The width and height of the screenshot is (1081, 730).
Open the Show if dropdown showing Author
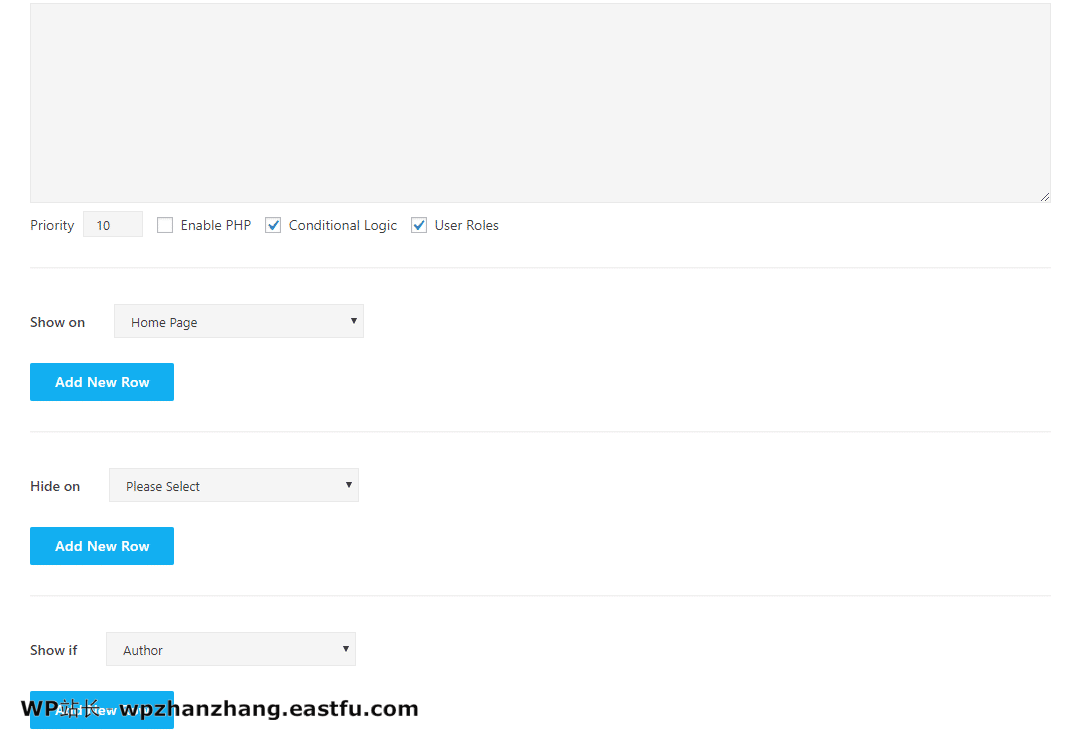[x=231, y=650]
